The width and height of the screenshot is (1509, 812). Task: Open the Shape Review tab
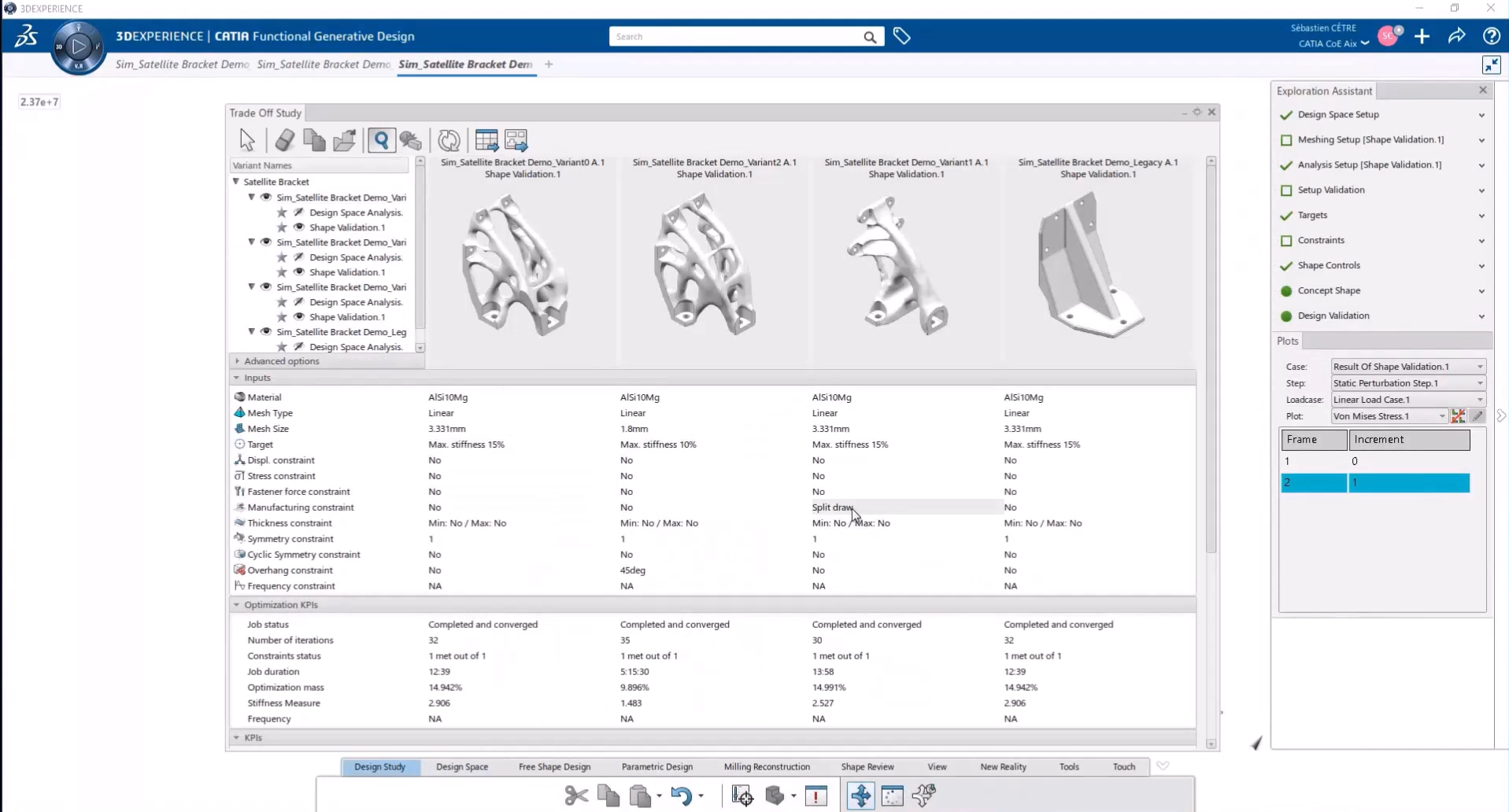(x=867, y=766)
